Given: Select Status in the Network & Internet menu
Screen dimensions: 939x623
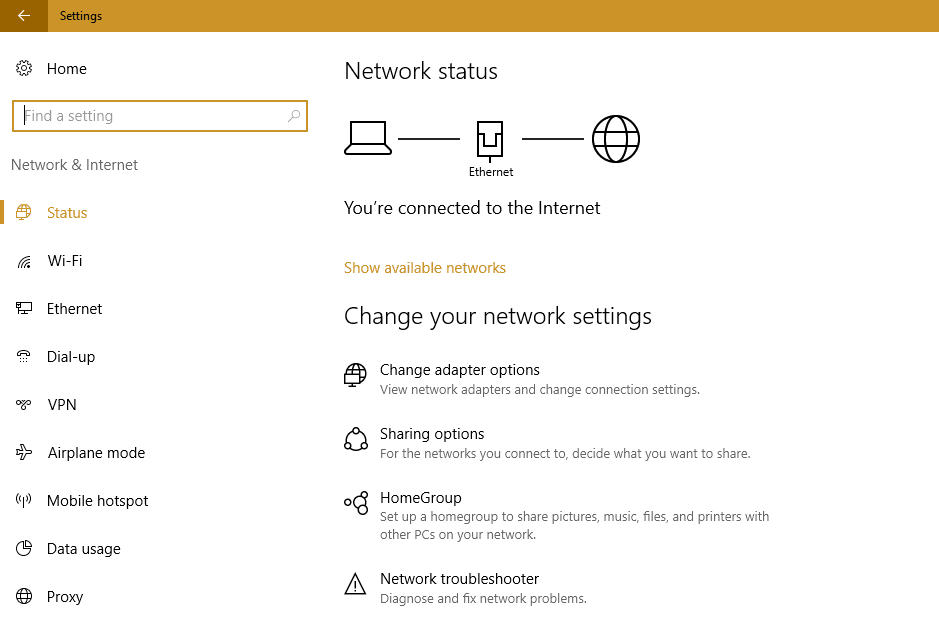Looking at the screenshot, I should 66,212.
